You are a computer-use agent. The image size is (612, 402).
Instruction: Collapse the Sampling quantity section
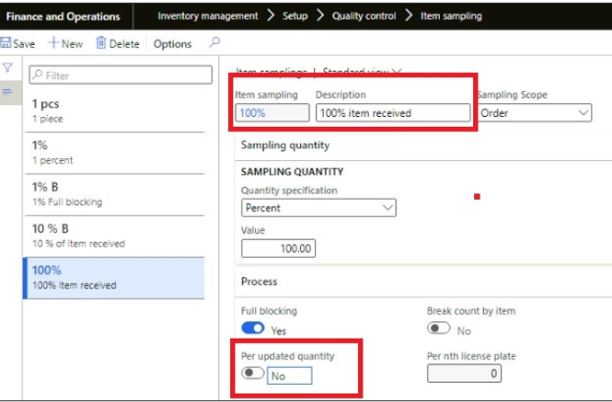285,145
